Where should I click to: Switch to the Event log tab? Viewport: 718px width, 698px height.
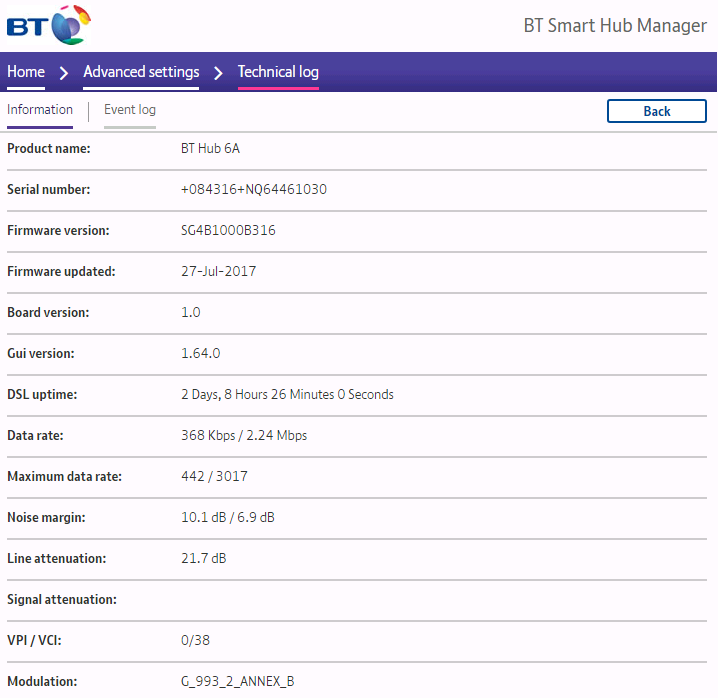point(130,110)
